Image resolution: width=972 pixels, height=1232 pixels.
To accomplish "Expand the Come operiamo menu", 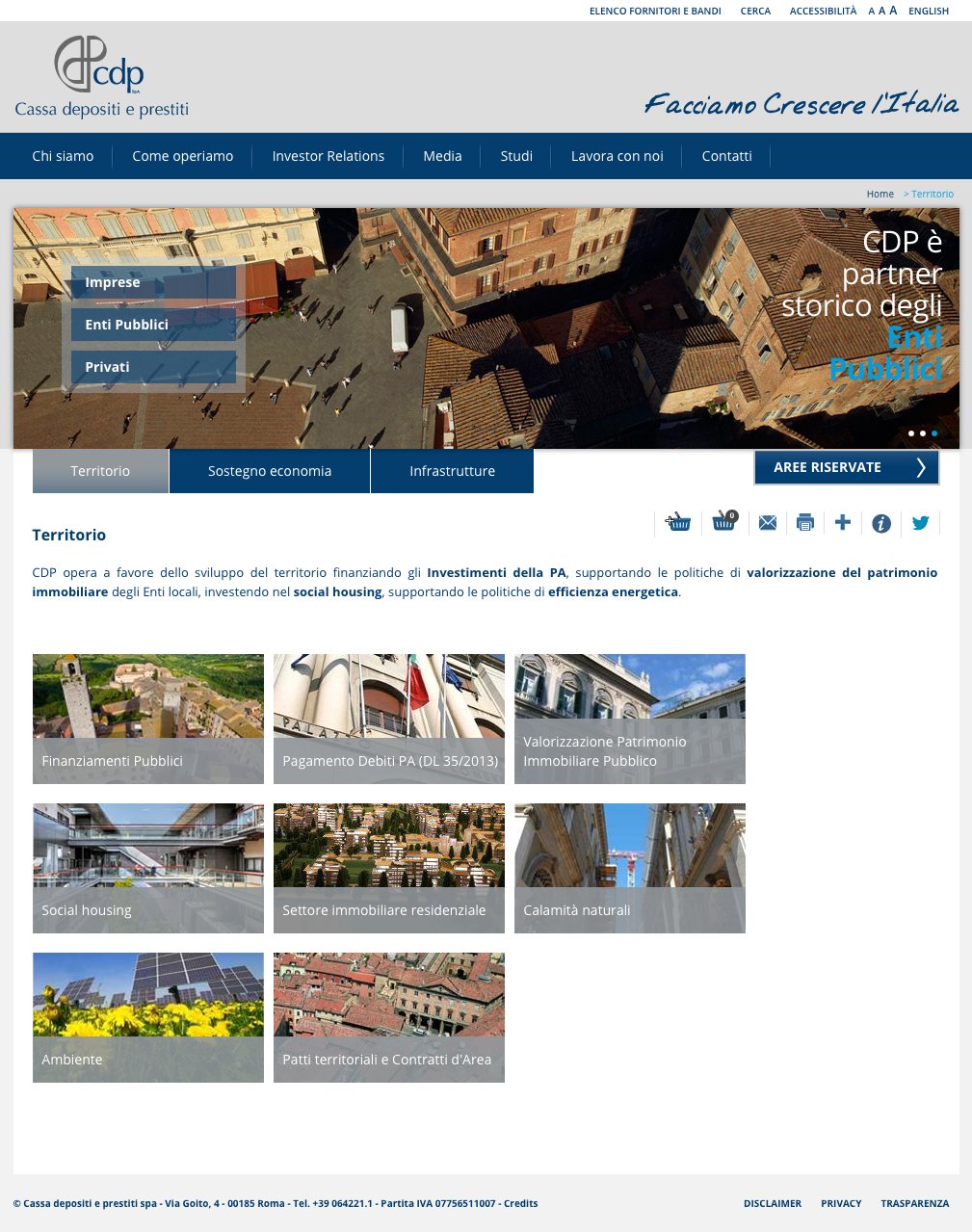I will [182, 156].
